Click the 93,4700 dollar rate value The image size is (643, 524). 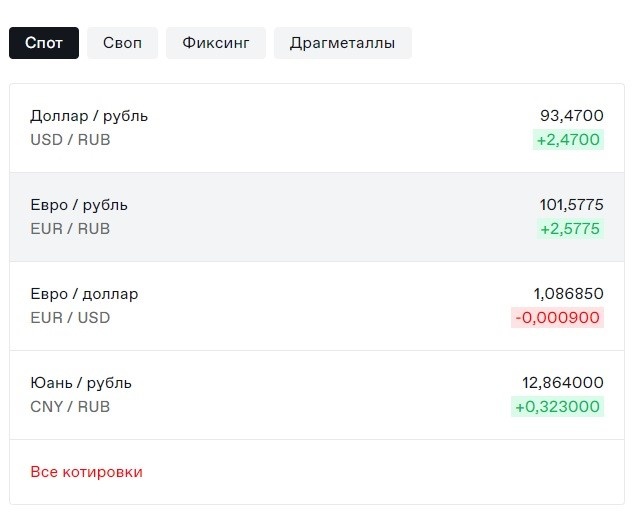click(x=572, y=116)
